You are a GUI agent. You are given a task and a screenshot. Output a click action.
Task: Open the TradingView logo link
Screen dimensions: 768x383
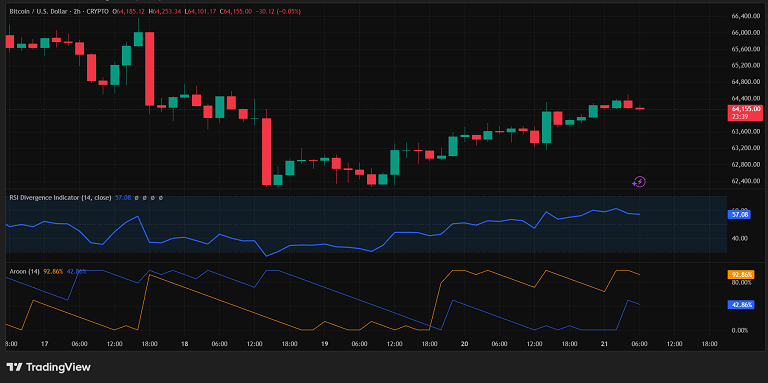[x=48, y=367]
